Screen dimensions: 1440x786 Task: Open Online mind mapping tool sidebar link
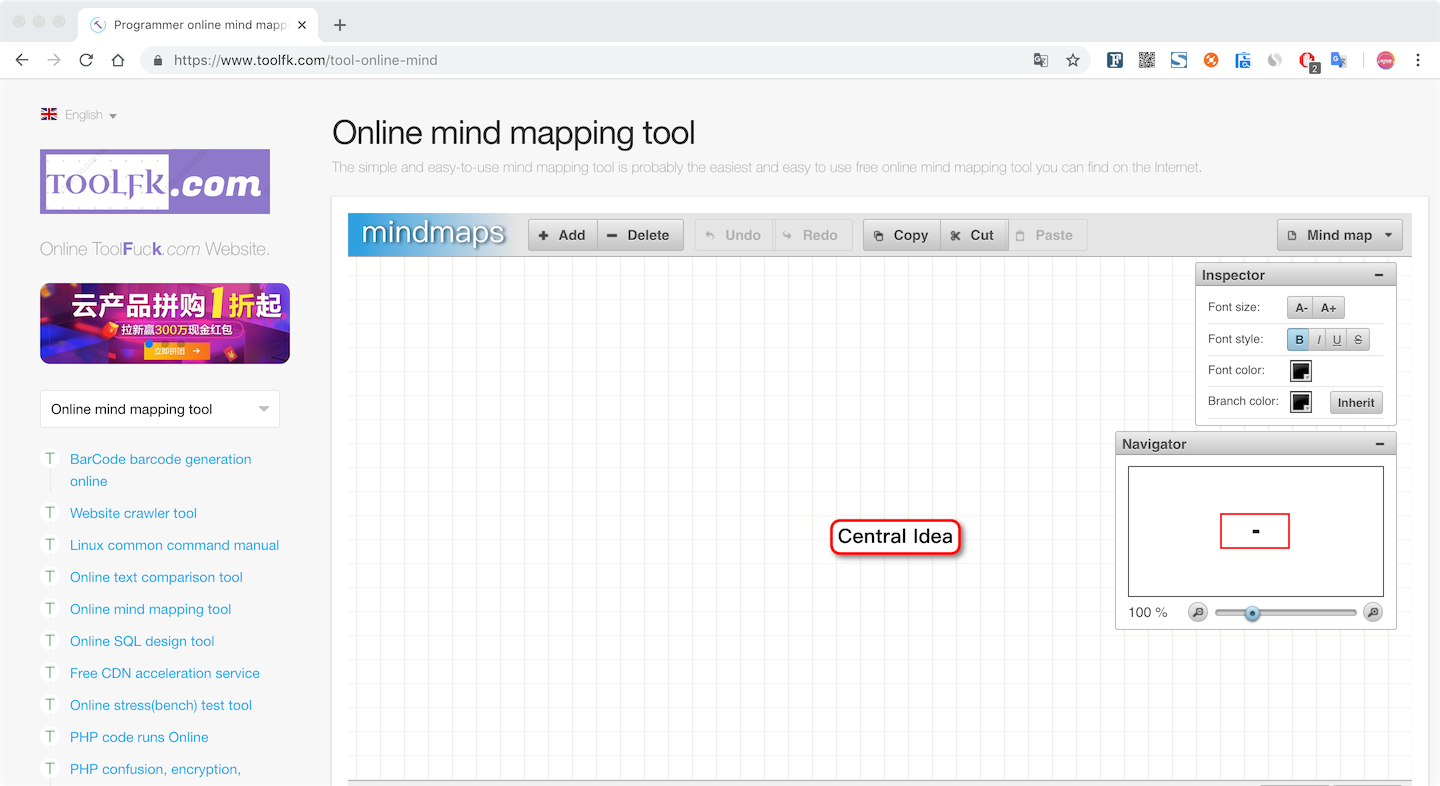[x=151, y=609]
